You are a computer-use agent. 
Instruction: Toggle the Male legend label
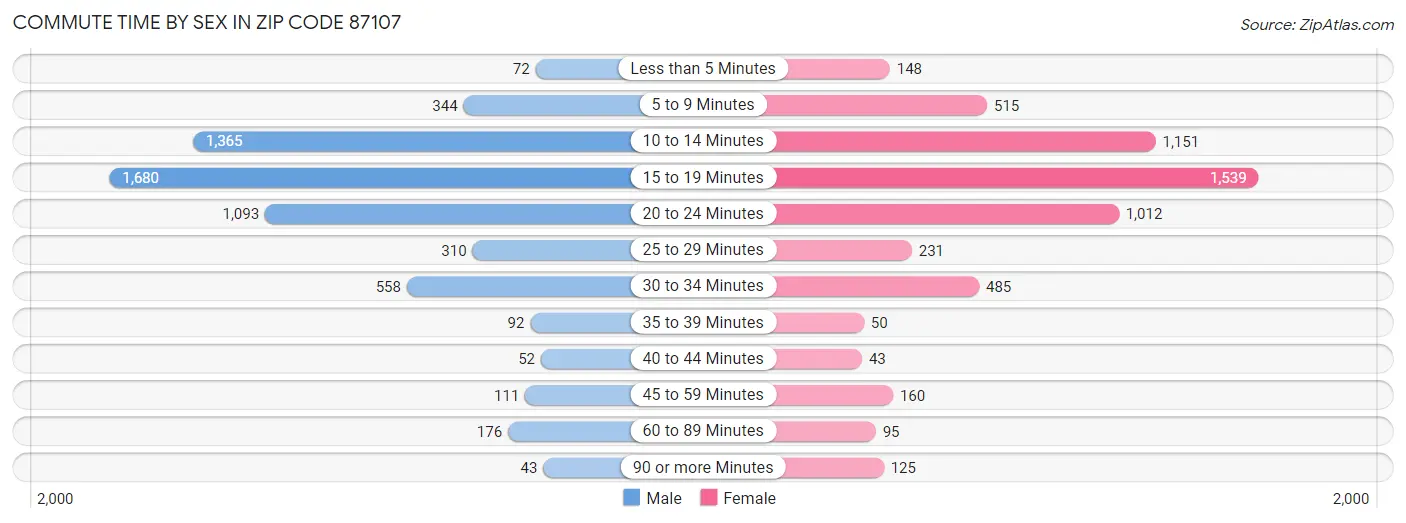pyautogui.click(x=664, y=498)
